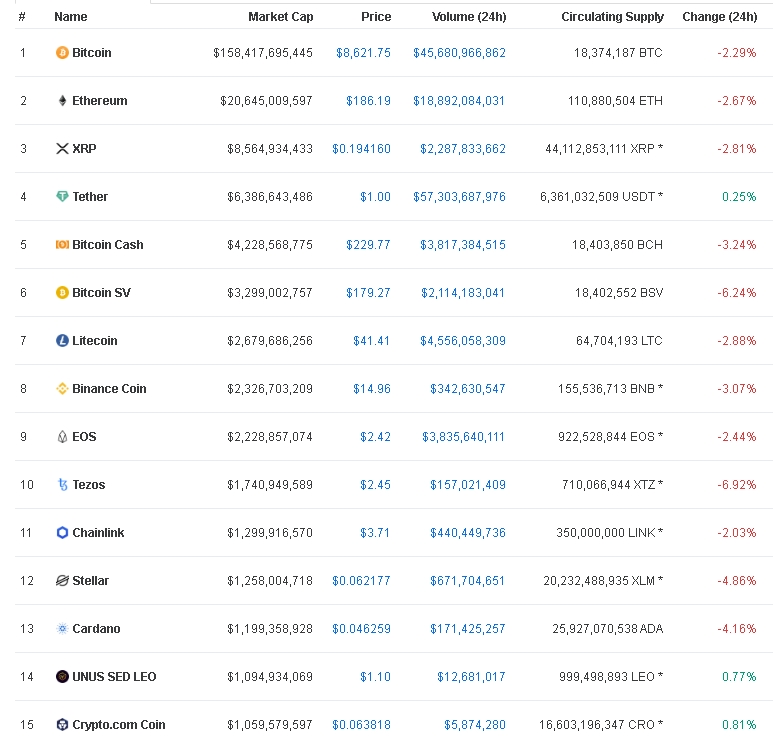Sort by rank # column header
Screen dimensions: 773x743
pyautogui.click(x=22, y=17)
